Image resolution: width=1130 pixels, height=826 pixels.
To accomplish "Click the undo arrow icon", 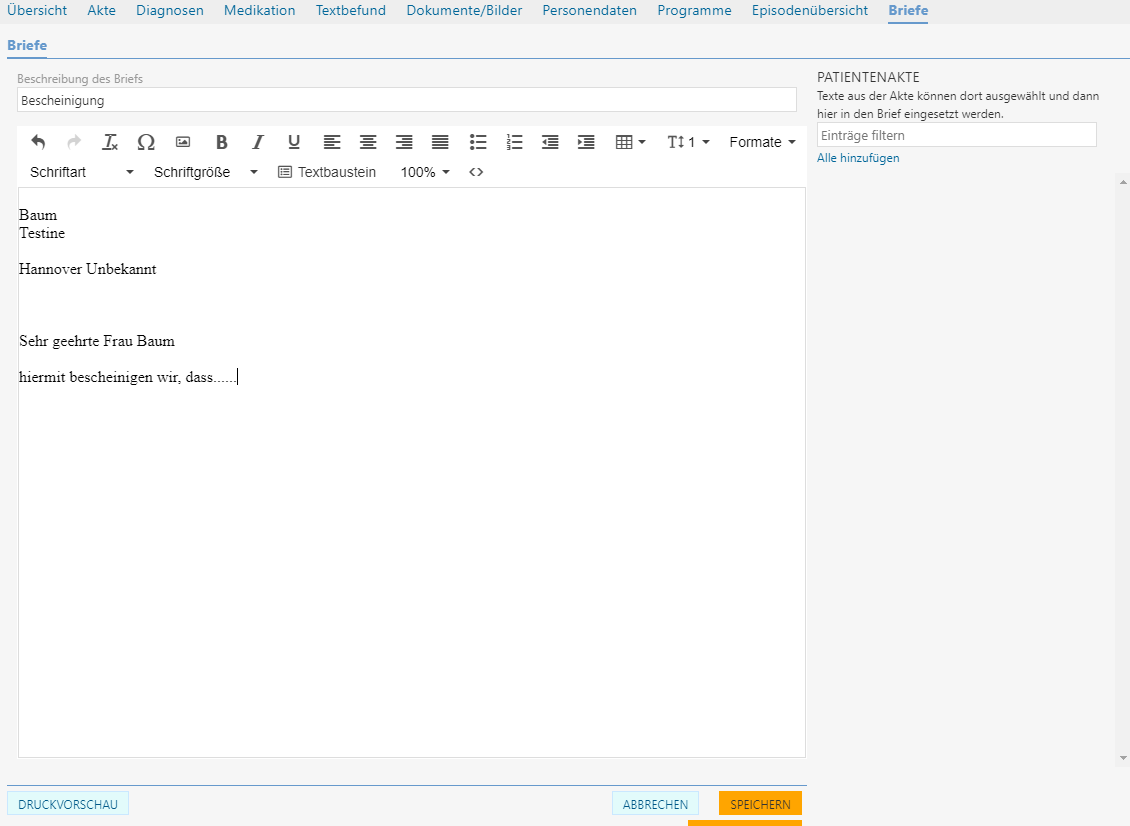I will click(x=38, y=142).
